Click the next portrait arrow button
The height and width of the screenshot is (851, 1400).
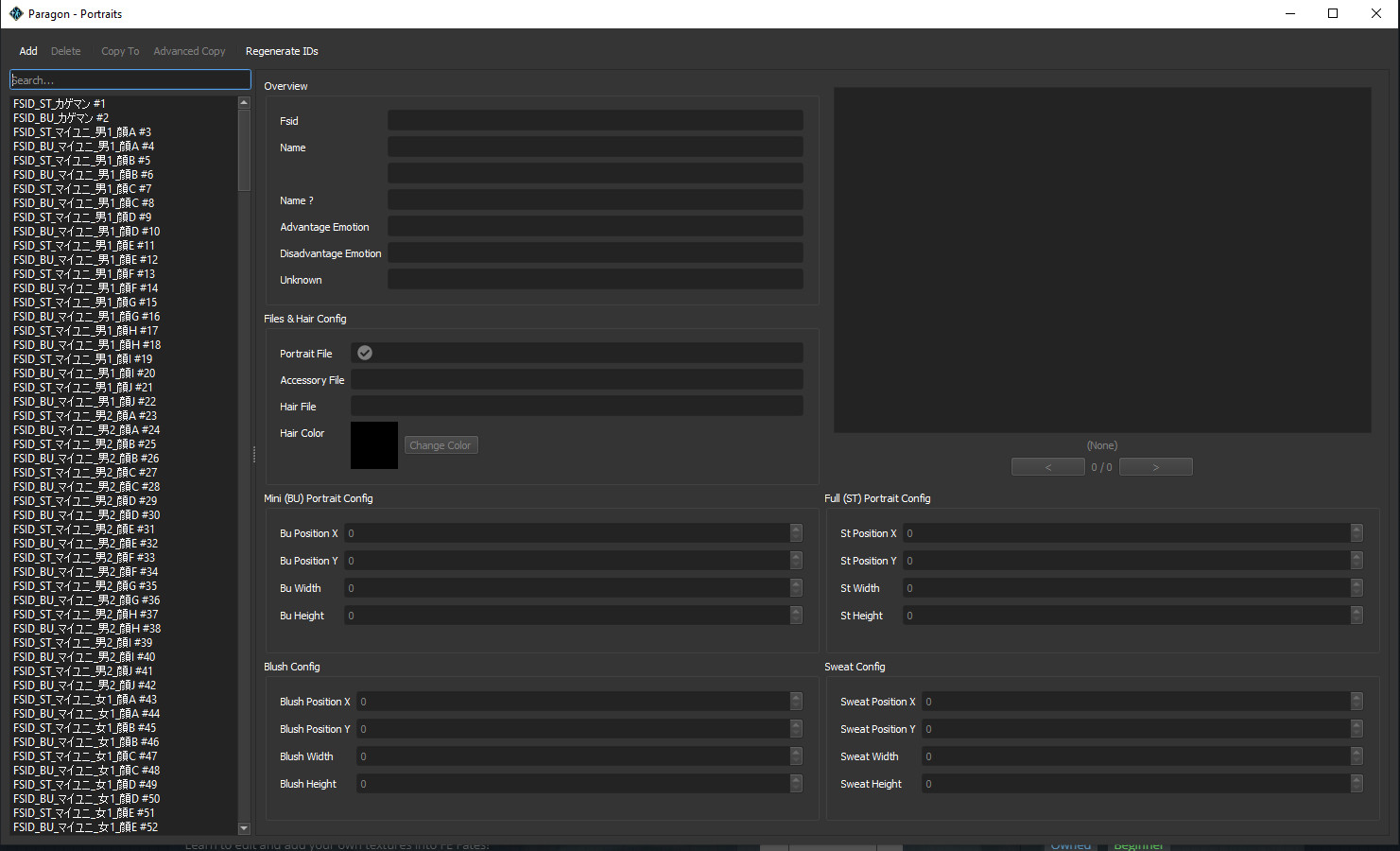(1155, 467)
